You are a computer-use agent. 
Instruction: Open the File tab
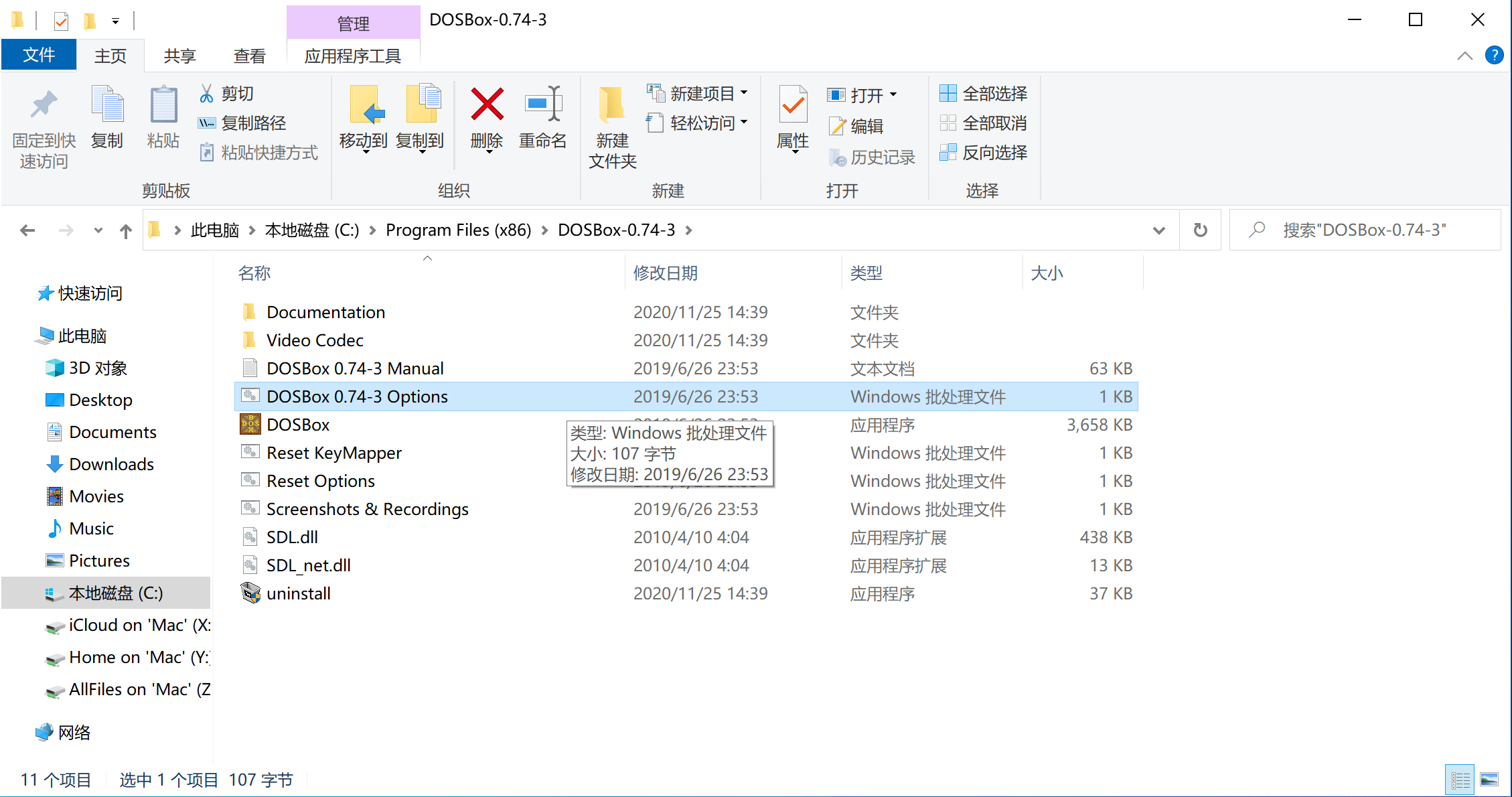pyautogui.click(x=39, y=55)
